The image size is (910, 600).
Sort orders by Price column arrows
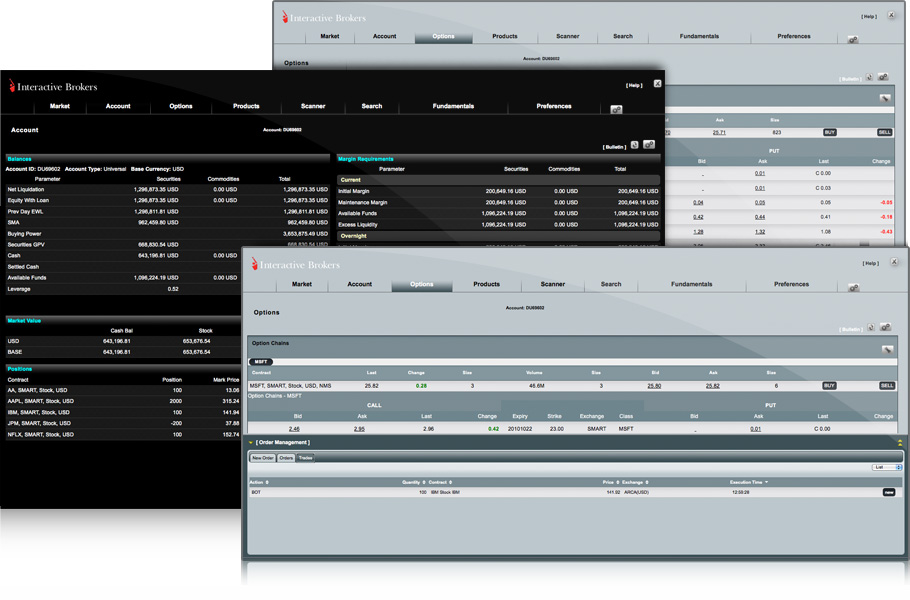click(x=618, y=482)
